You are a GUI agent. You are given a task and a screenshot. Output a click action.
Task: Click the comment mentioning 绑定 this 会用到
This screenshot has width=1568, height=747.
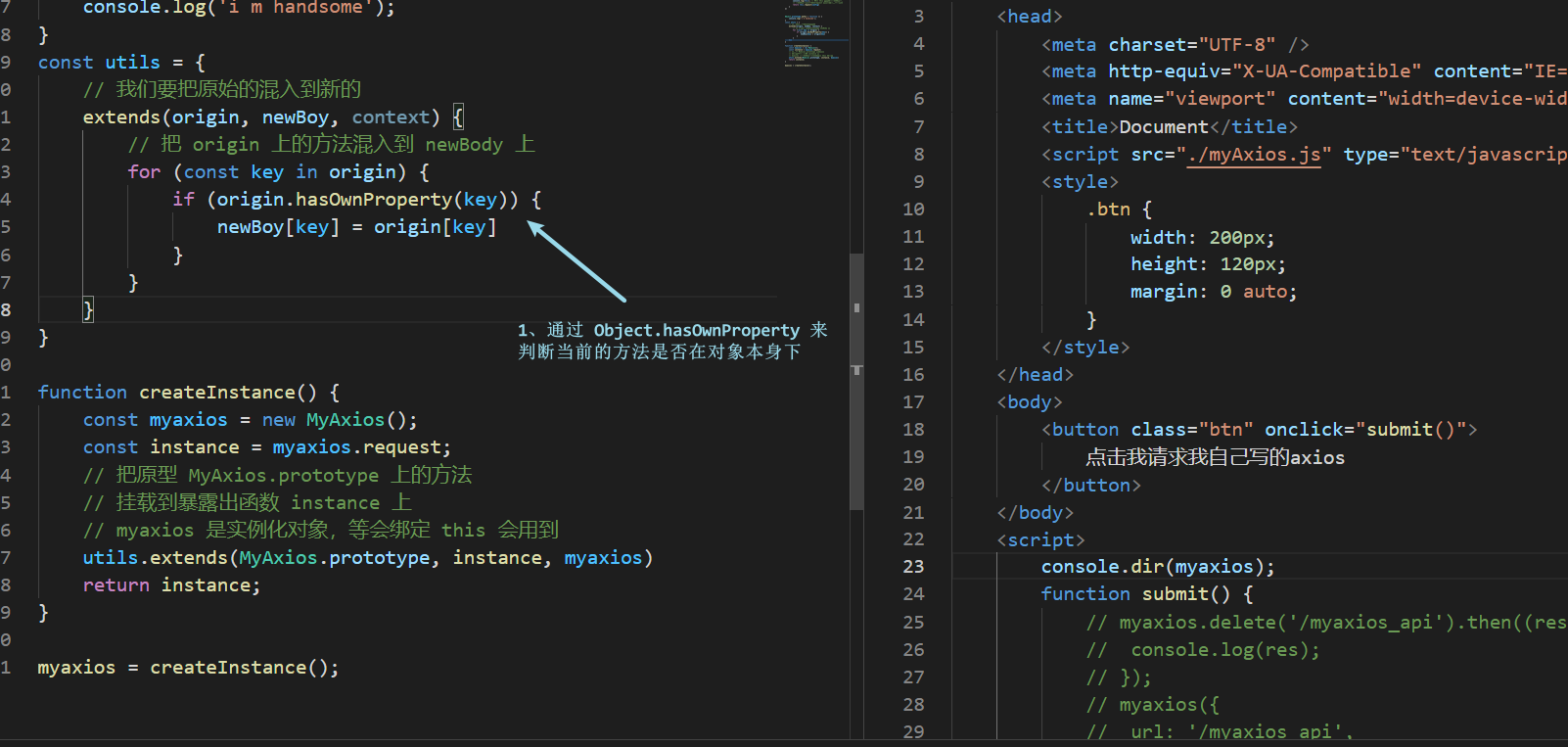click(321, 530)
